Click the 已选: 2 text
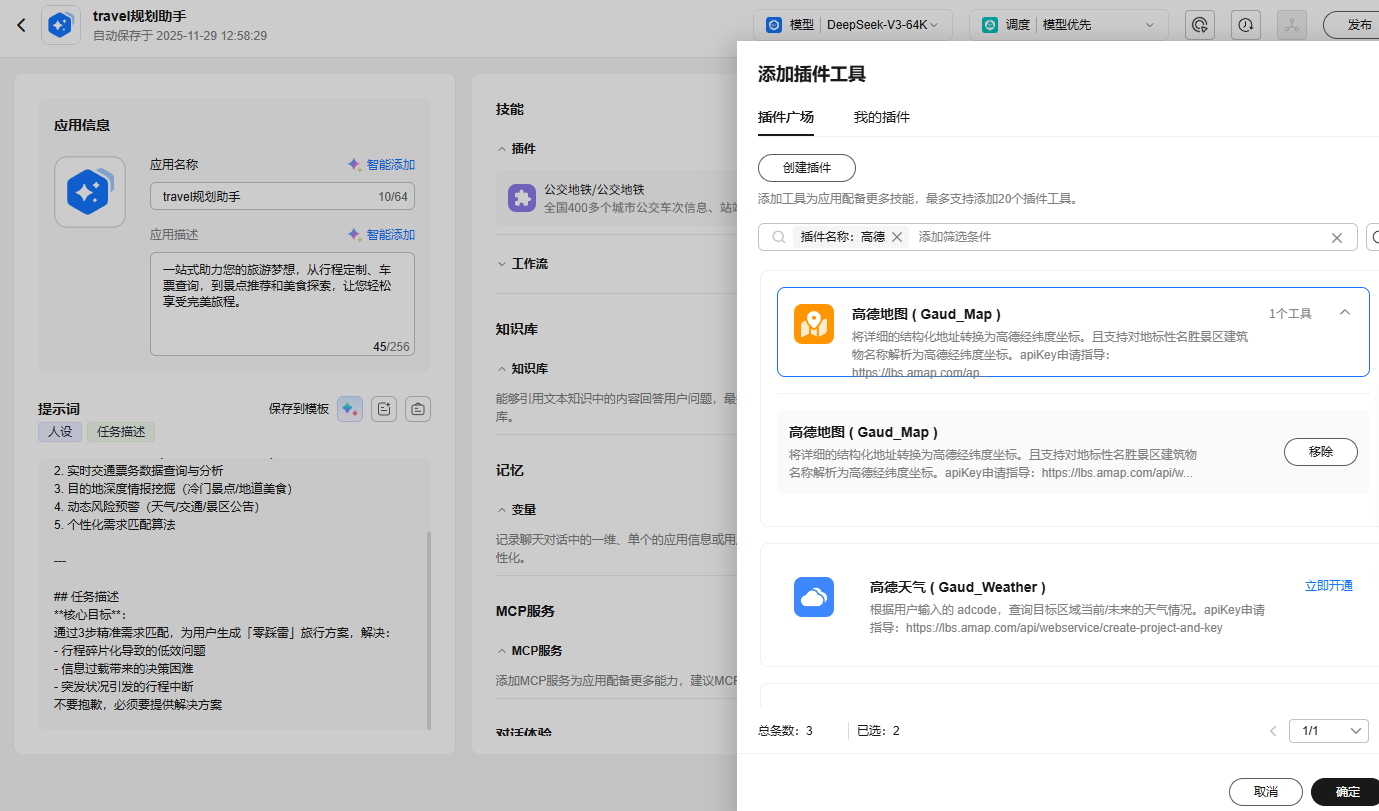The image size is (1379, 811). 878,731
